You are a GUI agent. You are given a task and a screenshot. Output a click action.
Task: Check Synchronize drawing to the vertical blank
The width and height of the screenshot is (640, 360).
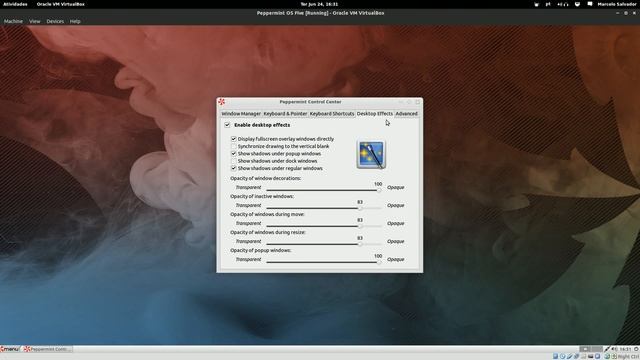(x=233, y=147)
